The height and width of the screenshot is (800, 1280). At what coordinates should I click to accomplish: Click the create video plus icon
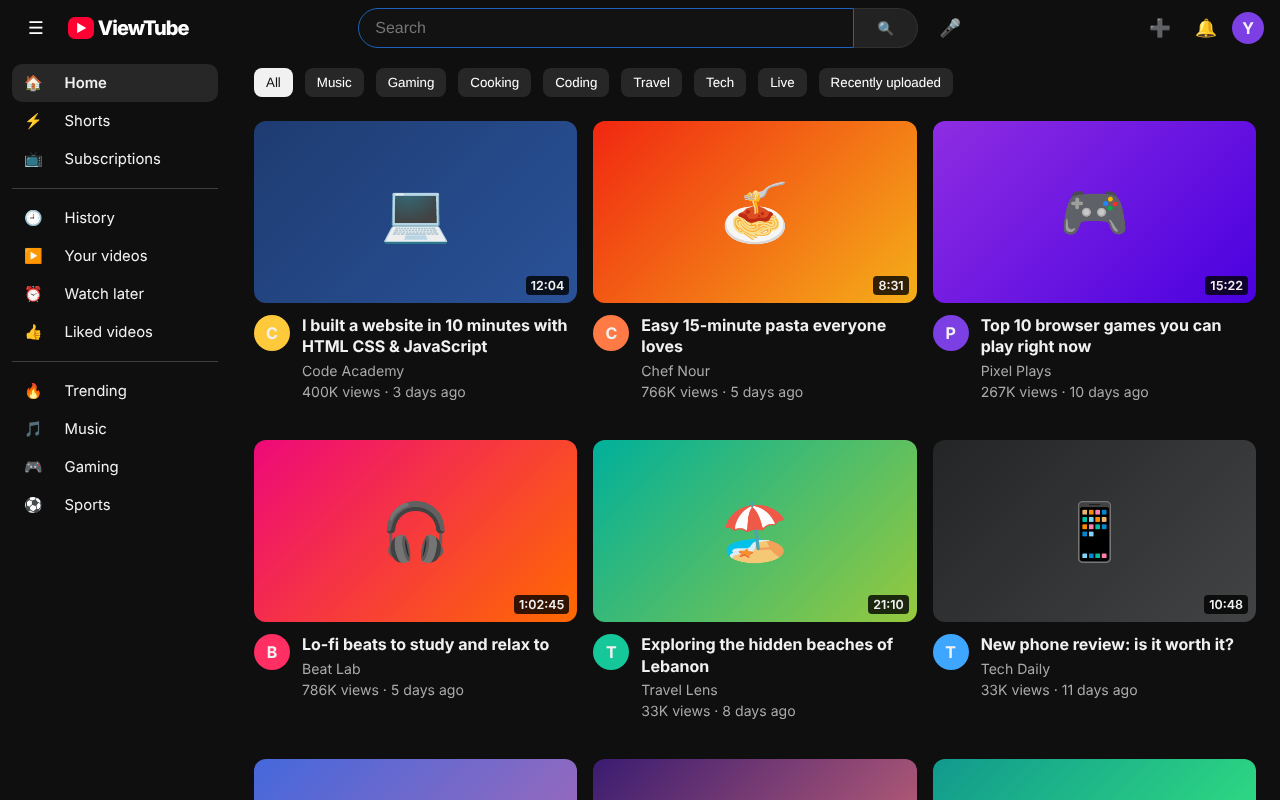[1160, 28]
